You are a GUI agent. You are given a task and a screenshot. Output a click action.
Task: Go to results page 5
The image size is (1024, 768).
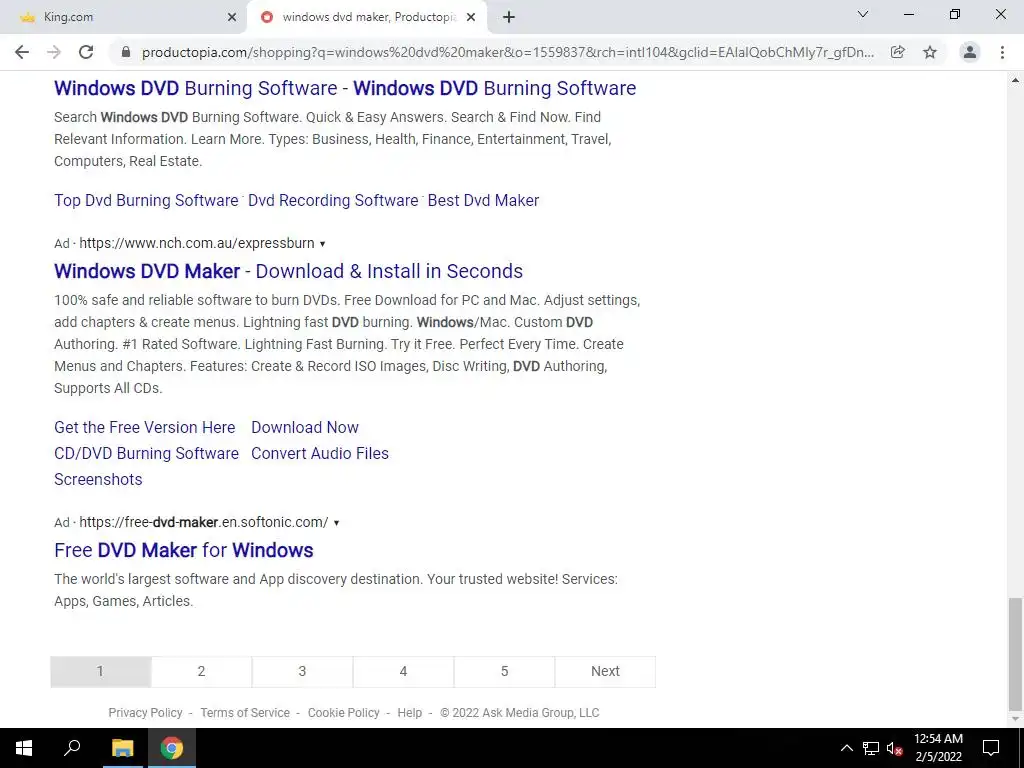[504, 671]
